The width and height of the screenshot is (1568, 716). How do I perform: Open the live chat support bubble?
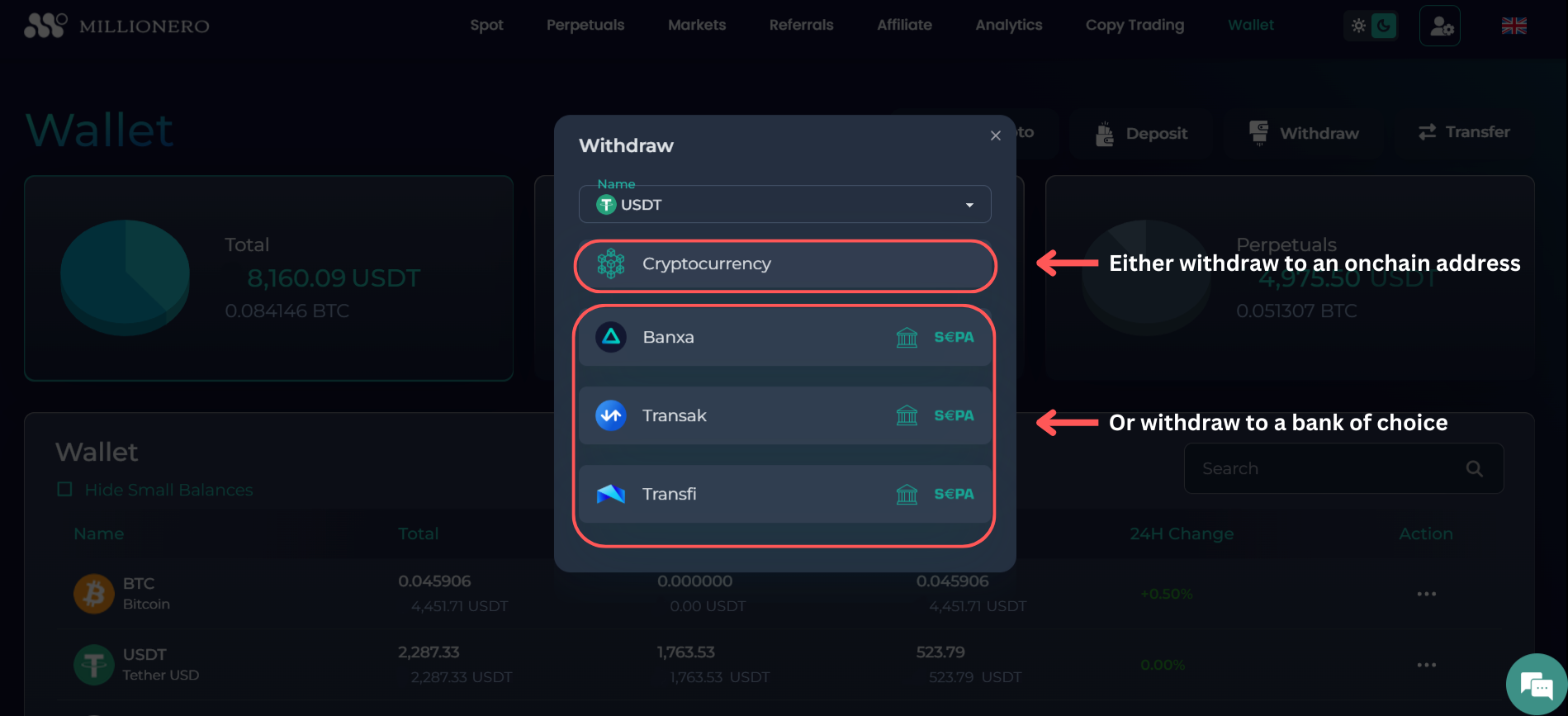(x=1537, y=685)
